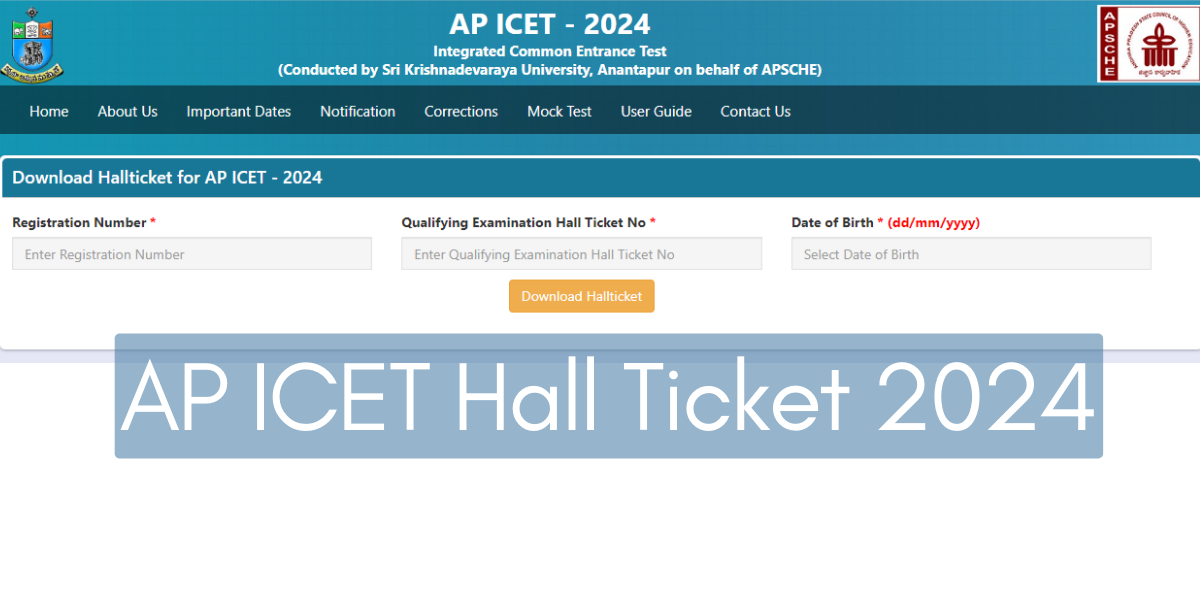Open the User Guide menu item
Screen dimensions: 1200x600
click(x=656, y=111)
